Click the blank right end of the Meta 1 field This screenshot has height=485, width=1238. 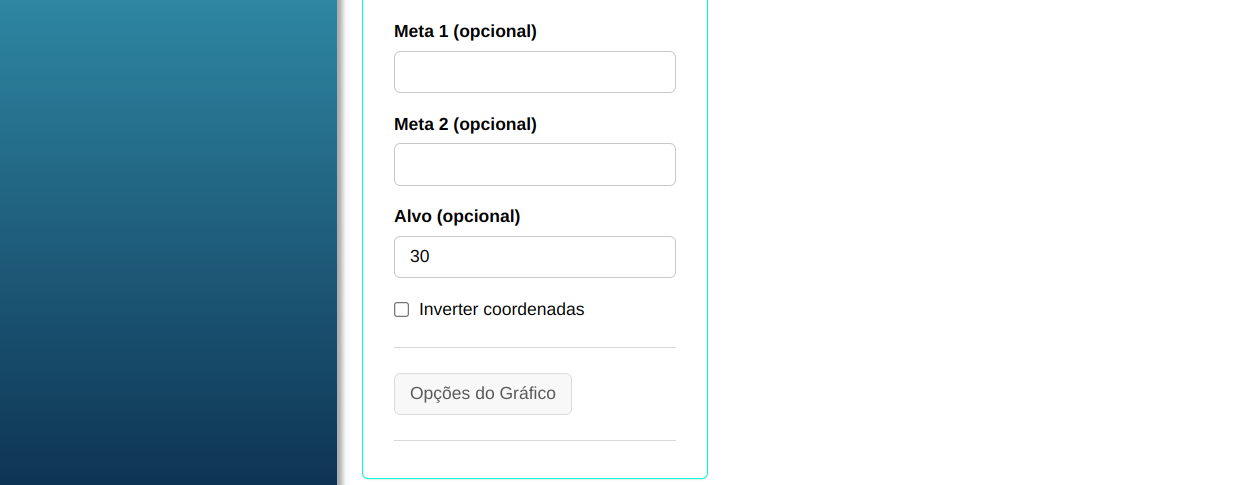650,72
